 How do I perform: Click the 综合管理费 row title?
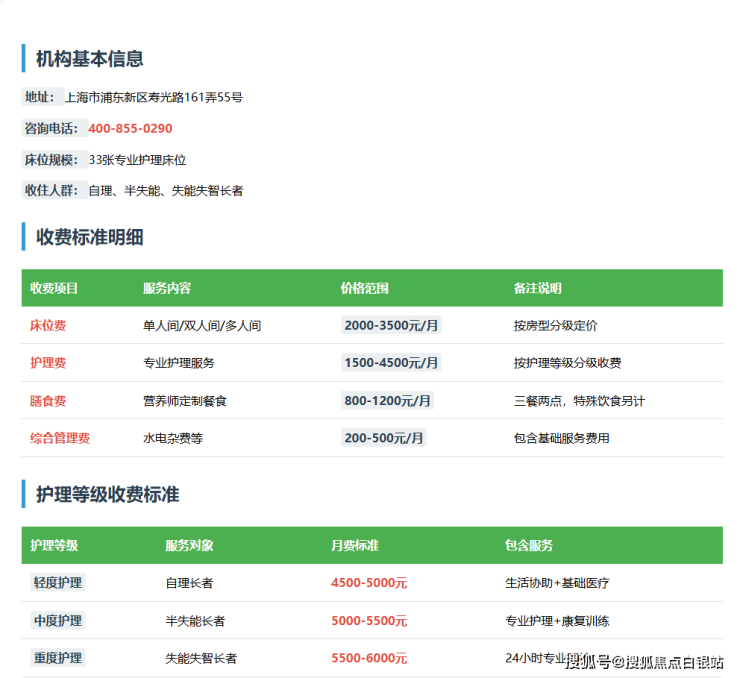click(x=60, y=438)
